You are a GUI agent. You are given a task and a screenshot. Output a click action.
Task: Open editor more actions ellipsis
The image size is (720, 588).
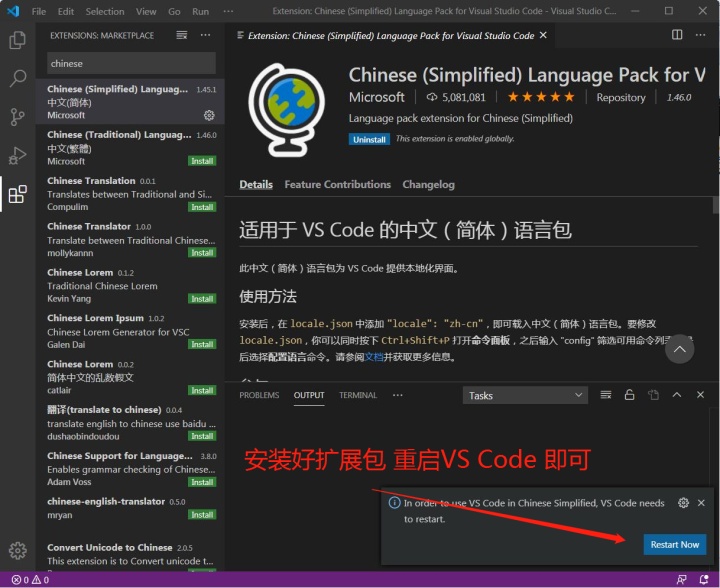[x=700, y=35]
